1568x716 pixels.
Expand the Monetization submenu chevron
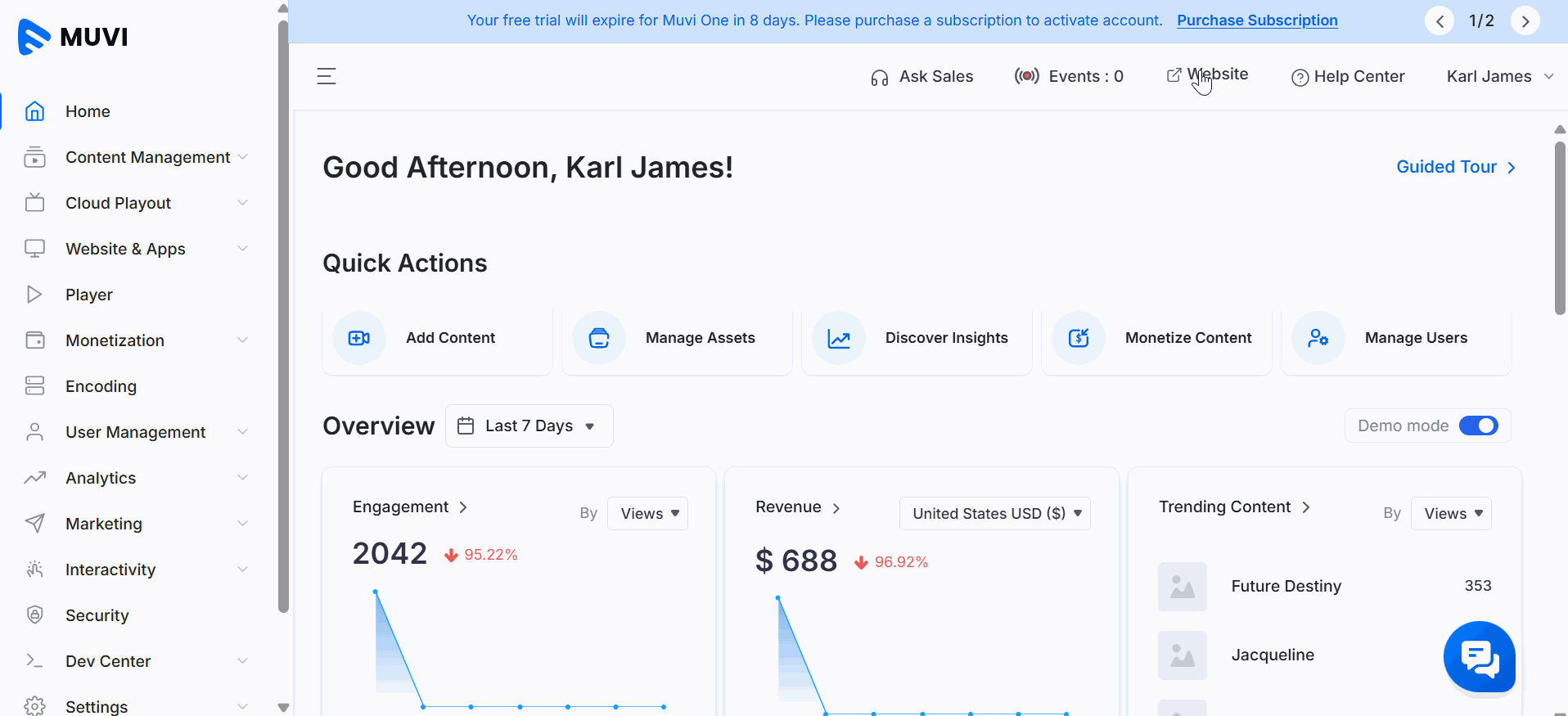242,340
